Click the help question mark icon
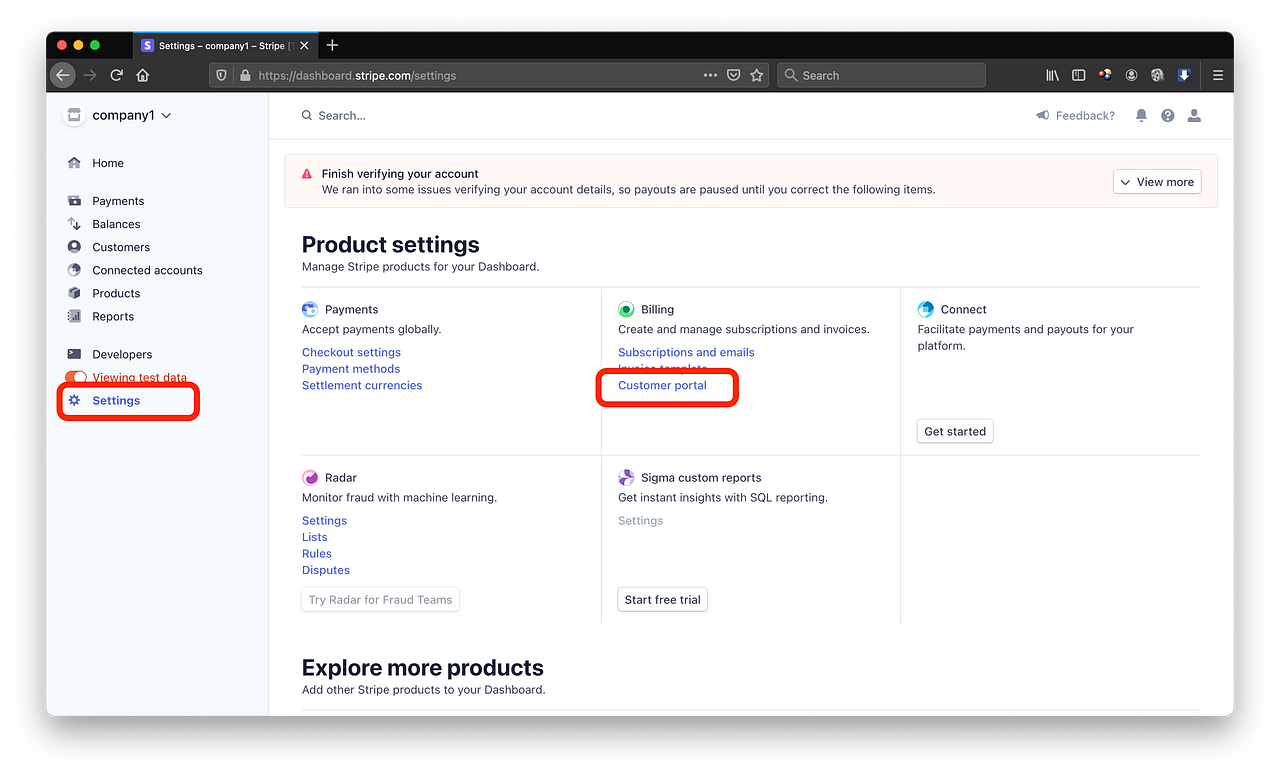The width and height of the screenshot is (1280, 777). pyautogui.click(x=1167, y=115)
